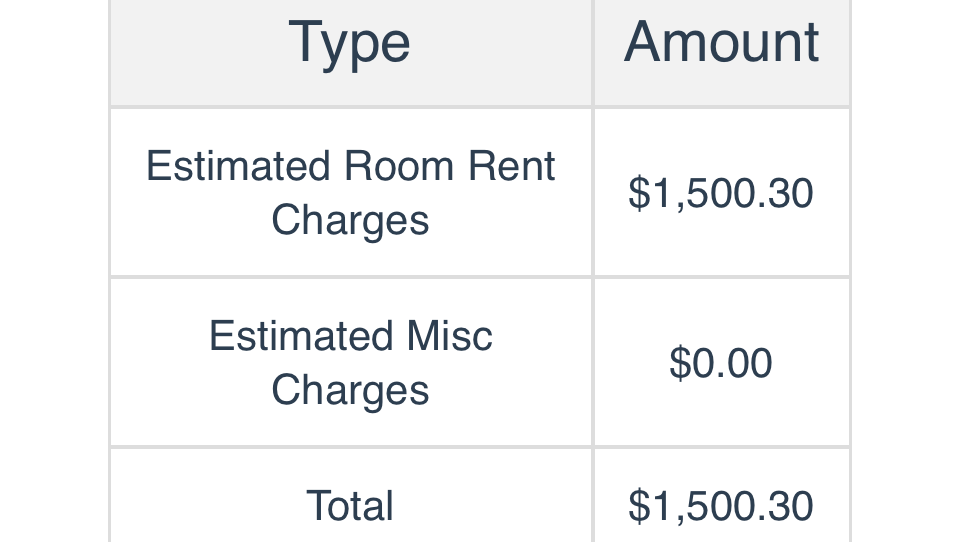The image size is (960, 542).
Task: Select the Estimated Room Rent Charges label
Action: click(350, 192)
